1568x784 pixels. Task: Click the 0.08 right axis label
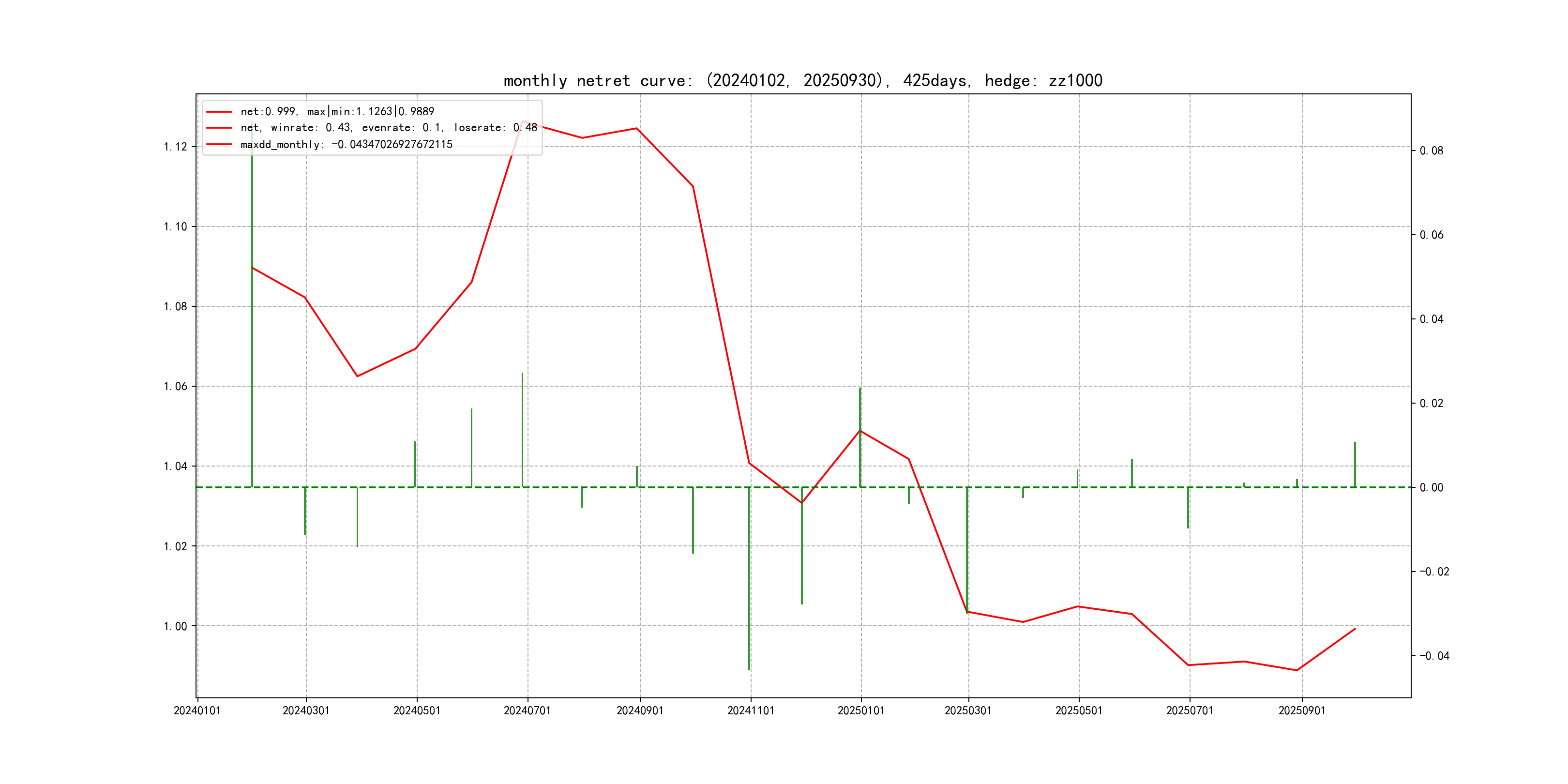(x=1431, y=151)
